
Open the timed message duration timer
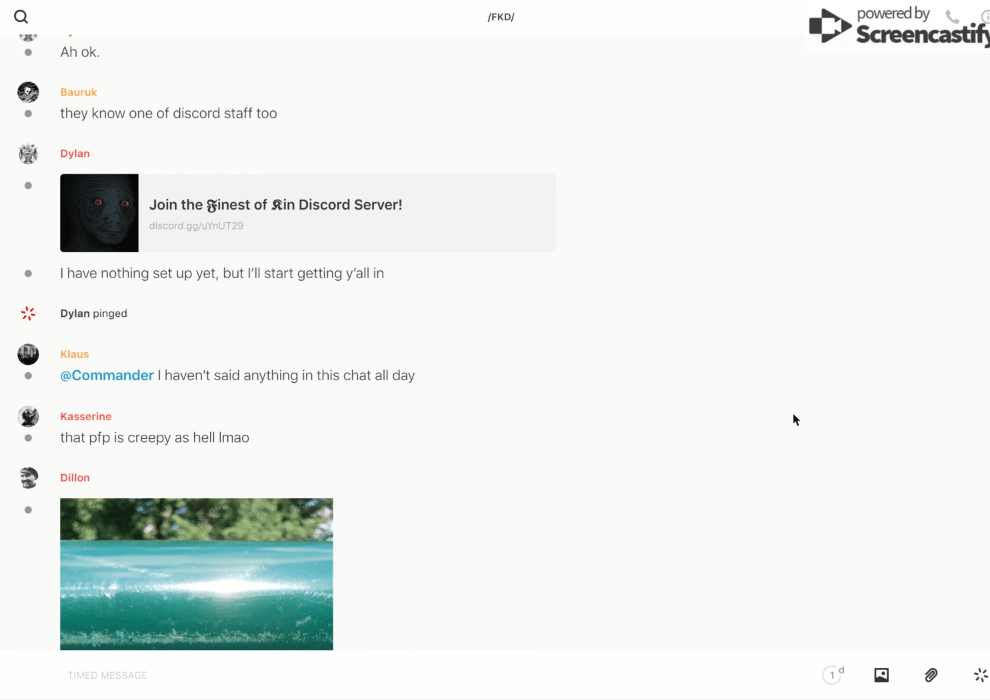[832, 675]
